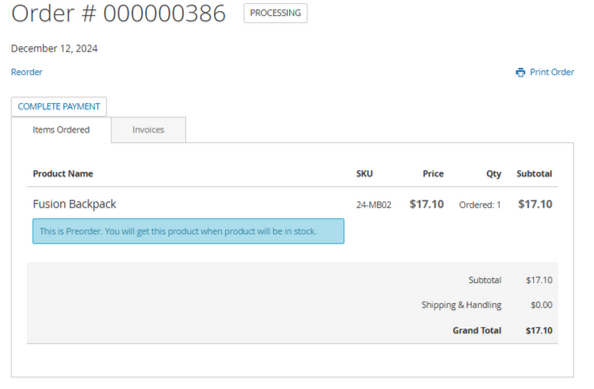Image resolution: width=594 pixels, height=389 pixels.
Task: Click the Grand Total amount $17.10
Action: pos(539,331)
